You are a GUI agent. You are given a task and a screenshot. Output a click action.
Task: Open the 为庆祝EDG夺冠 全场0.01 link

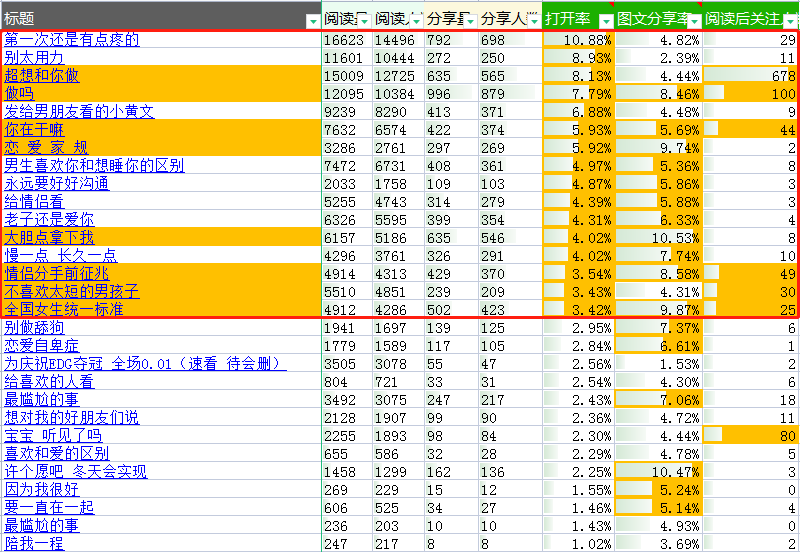click(x=145, y=364)
